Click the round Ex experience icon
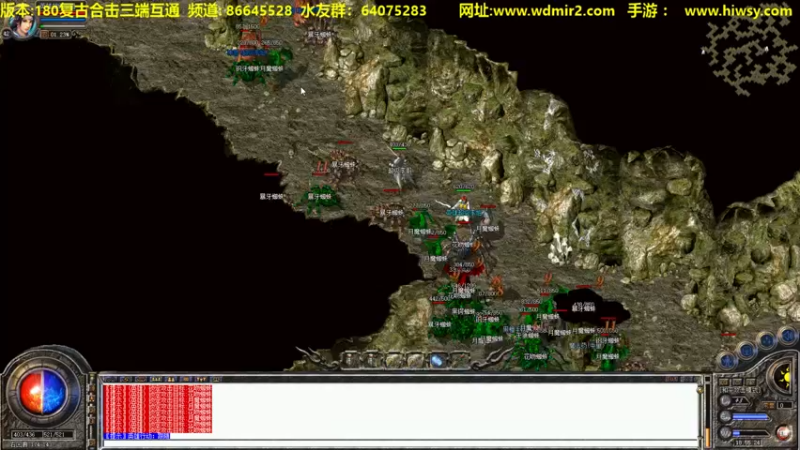This screenshot has height=450, width=800. [x=725, y=416]
